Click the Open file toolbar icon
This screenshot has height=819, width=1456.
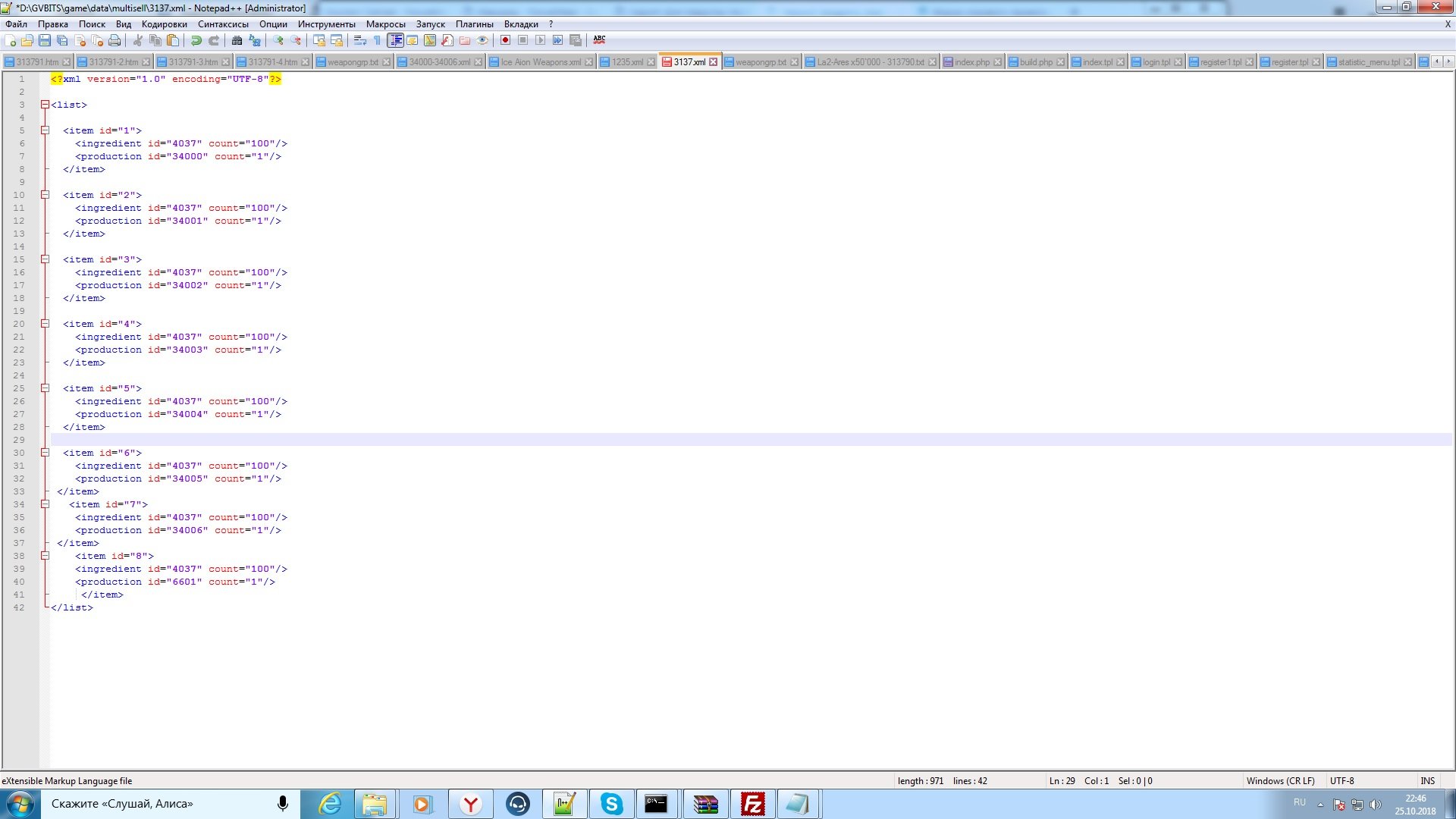pyautogui.click(x=27, y=40)
